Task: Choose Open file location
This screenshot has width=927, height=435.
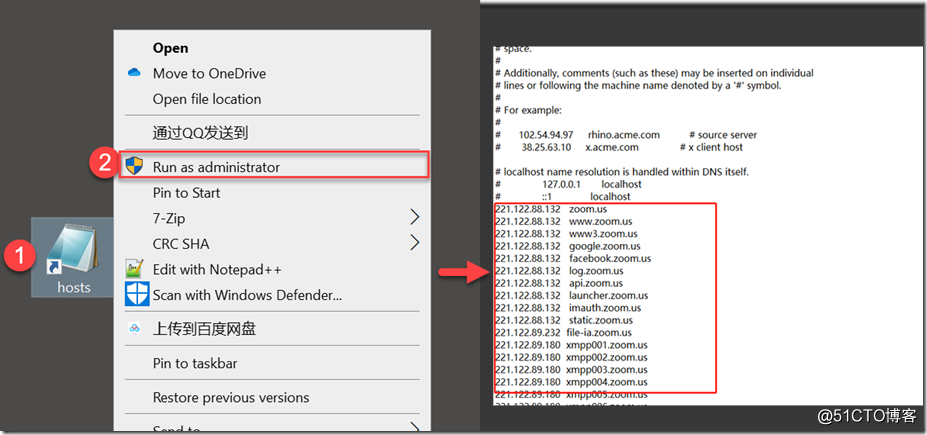Action: [x=207, y=99]
